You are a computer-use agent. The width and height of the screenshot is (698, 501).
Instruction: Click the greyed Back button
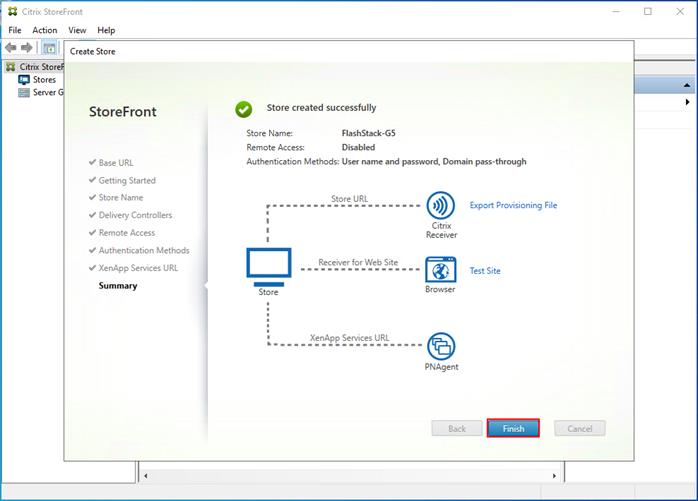point(457,428)
